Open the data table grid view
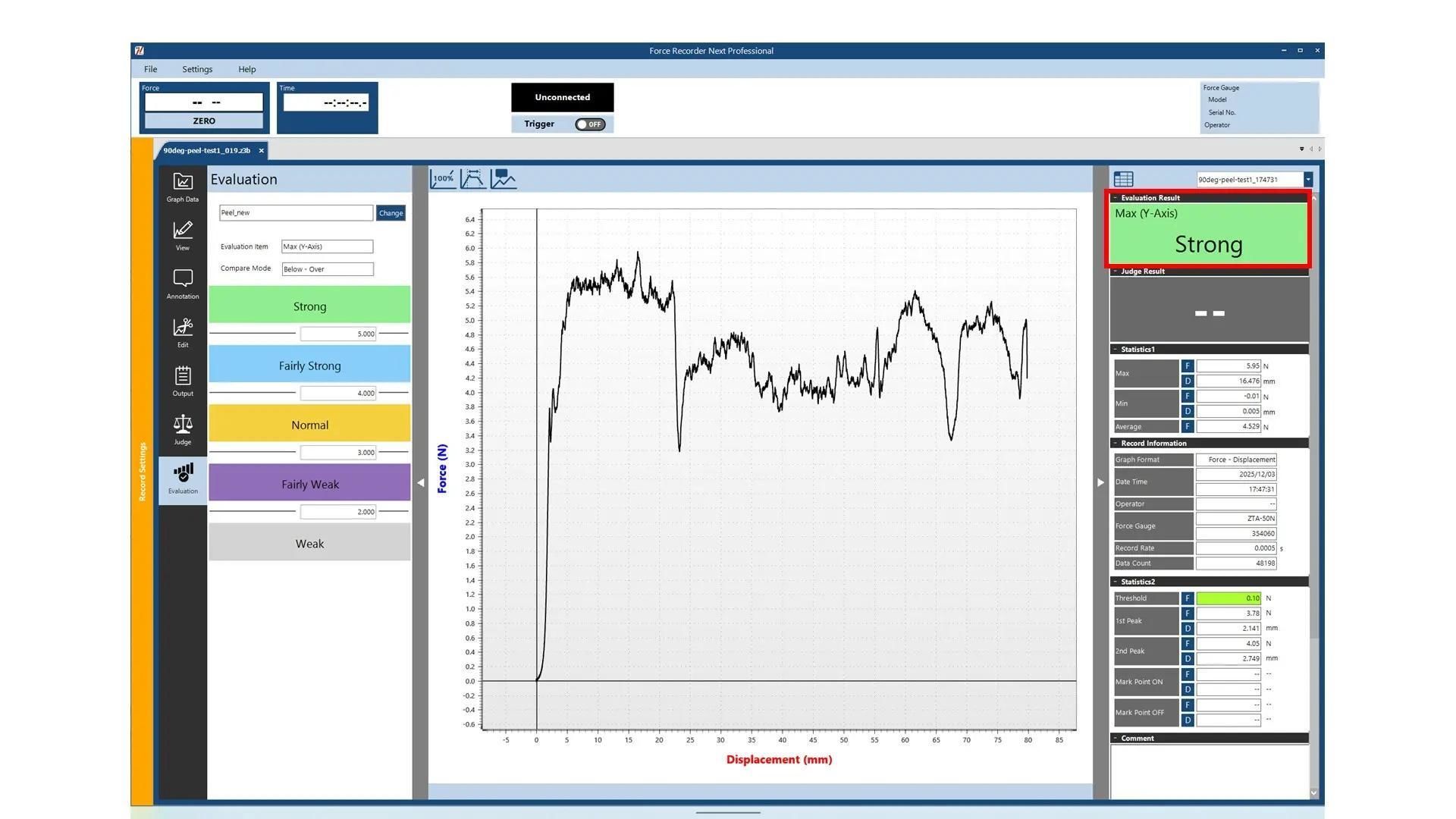 (1123, 178)
